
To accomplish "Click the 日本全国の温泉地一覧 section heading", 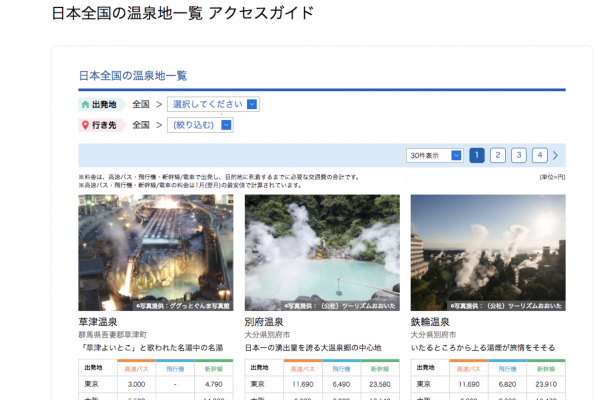I will tap(133, 76).
